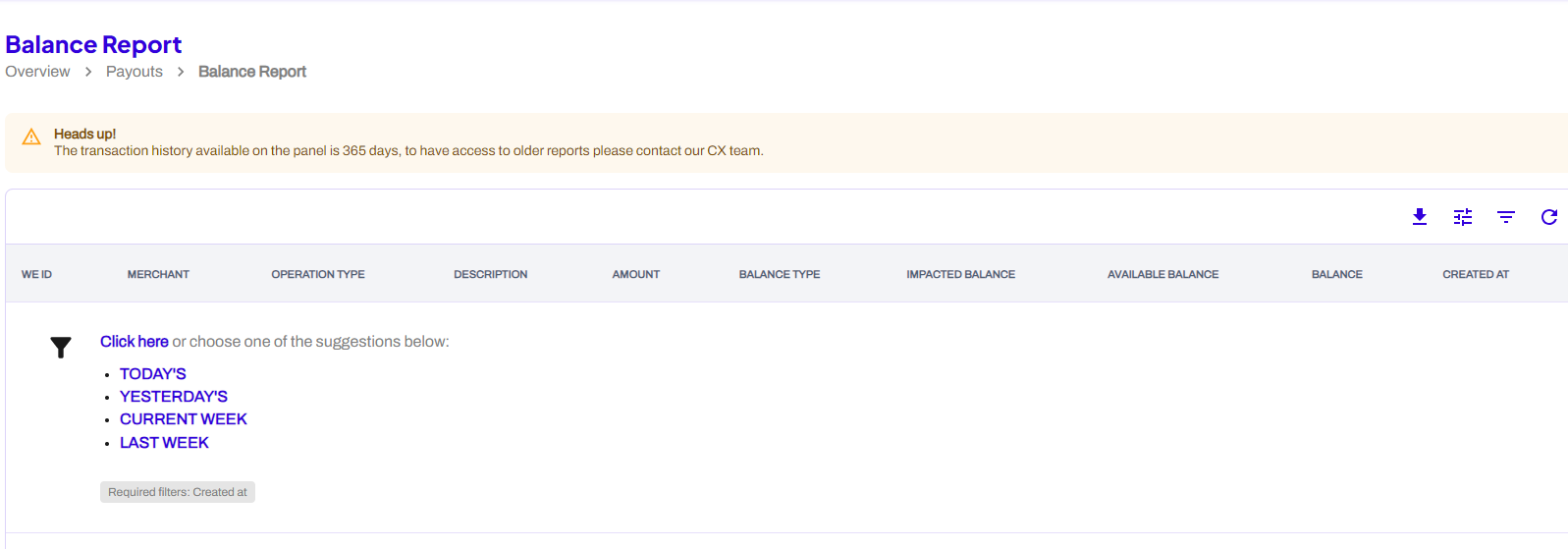Click the OPERATION TYPE column header
1568x549 pixels.
pos(318,275)
